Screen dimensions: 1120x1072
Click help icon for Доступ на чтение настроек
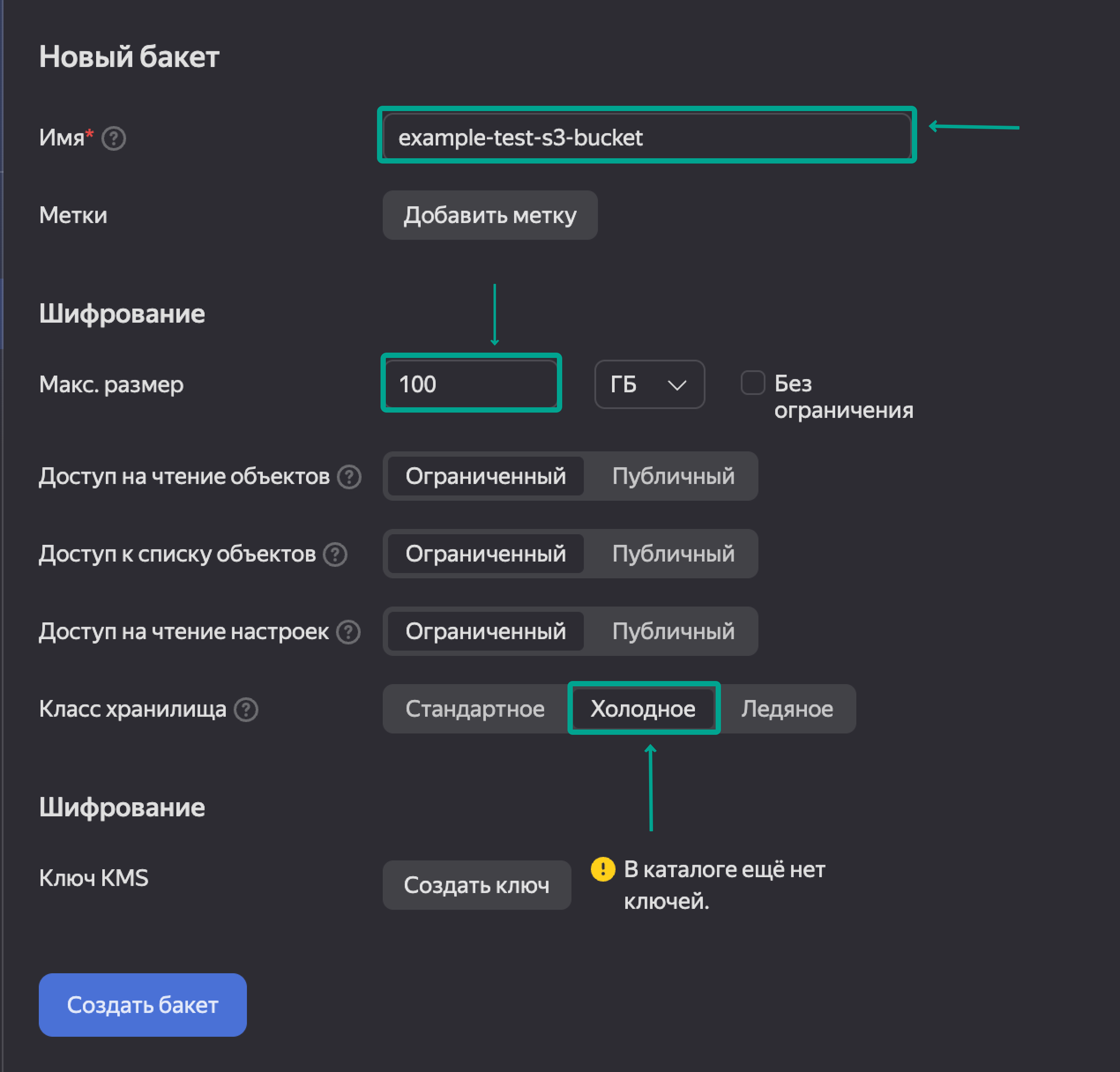(349, 632)
